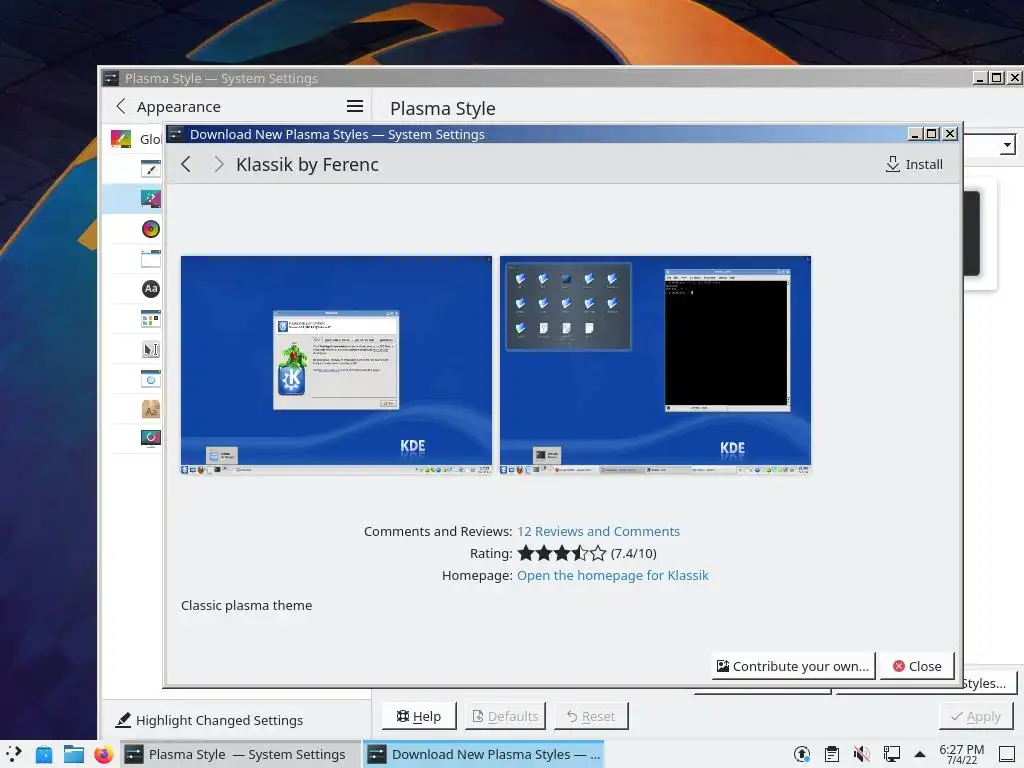
Task: Show the desktop using the taskbar corner button
Action: [x=1007, y=754]
